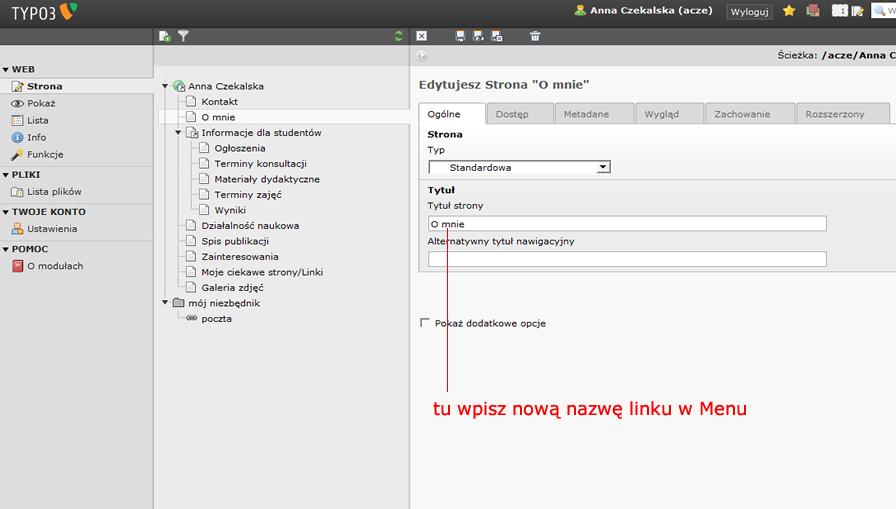The height and width of the screenshot is (509, 896).
Task: Click the help icon above the edit form
Action: (422, 56)
